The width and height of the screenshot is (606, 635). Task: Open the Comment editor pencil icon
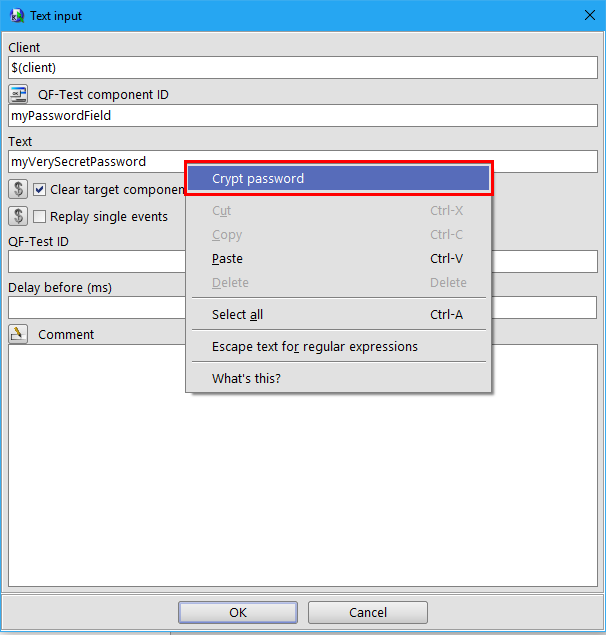(x=18, y=334)
